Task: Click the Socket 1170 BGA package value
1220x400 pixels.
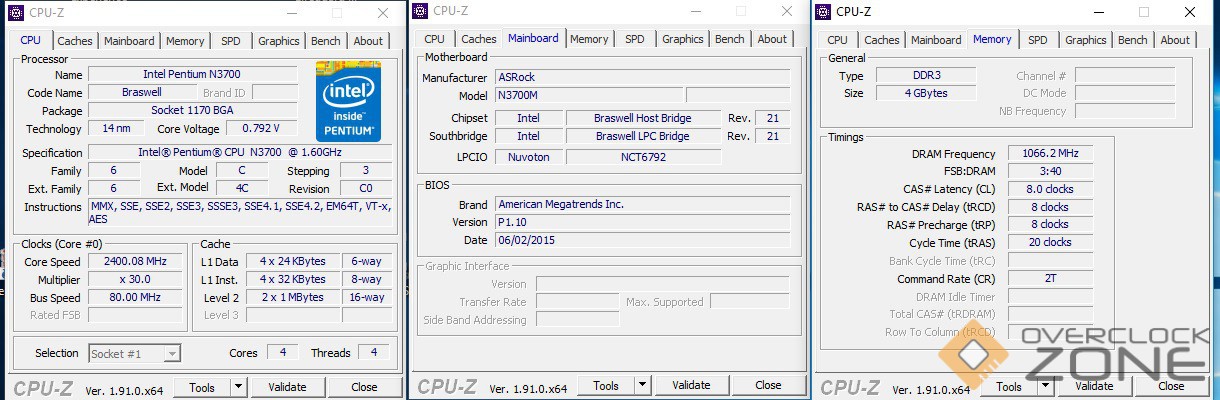Action: tap(192, 110)
